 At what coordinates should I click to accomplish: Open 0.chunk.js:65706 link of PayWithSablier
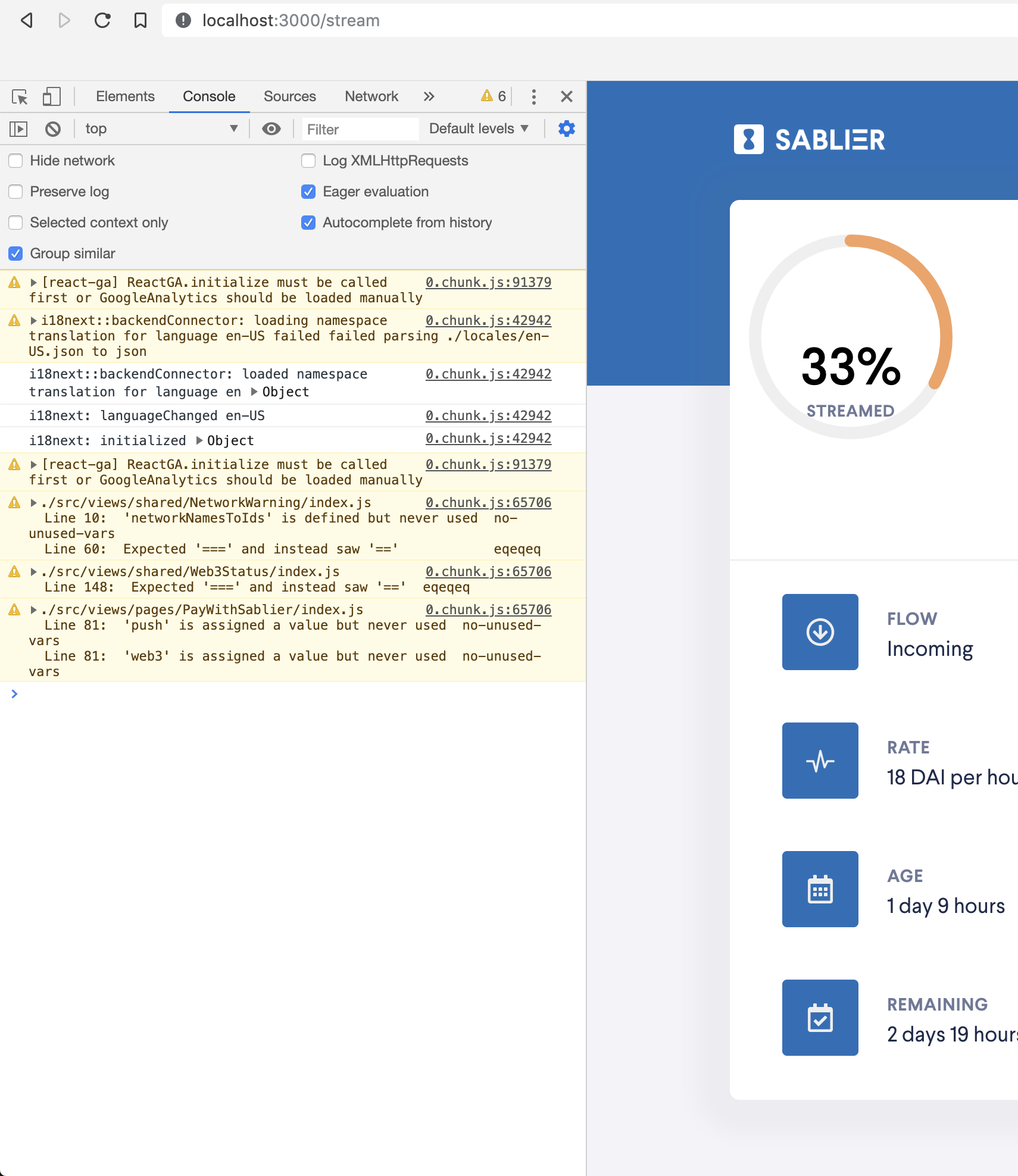pos(488,609)
